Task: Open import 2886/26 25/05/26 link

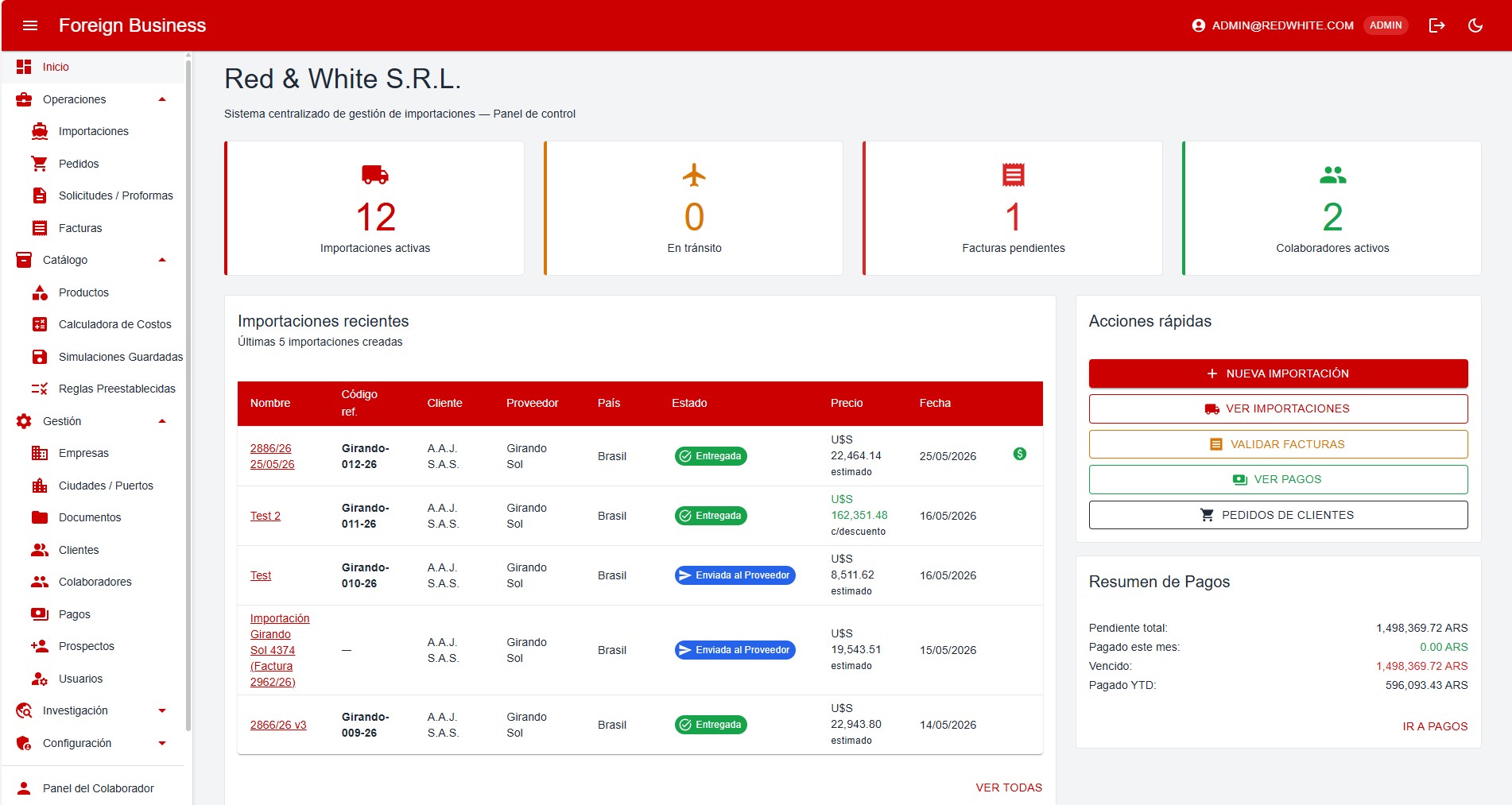Action: pos(273,456)
